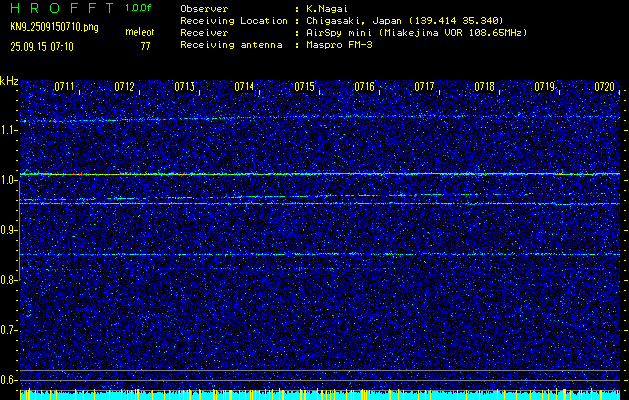Screen dimensions: 629x400
Task: Click the Observer field label
Action: tap(204, 9)
